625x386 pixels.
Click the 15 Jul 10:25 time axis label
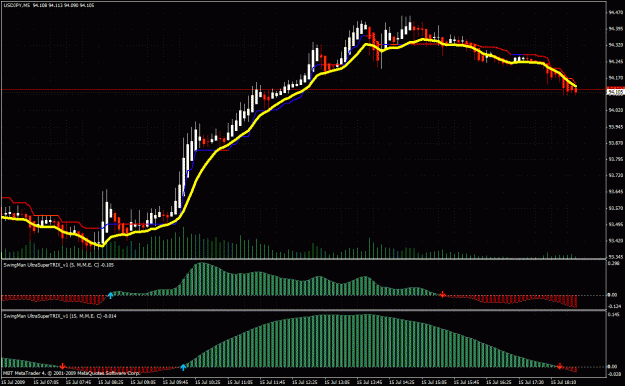click(208, 382)
